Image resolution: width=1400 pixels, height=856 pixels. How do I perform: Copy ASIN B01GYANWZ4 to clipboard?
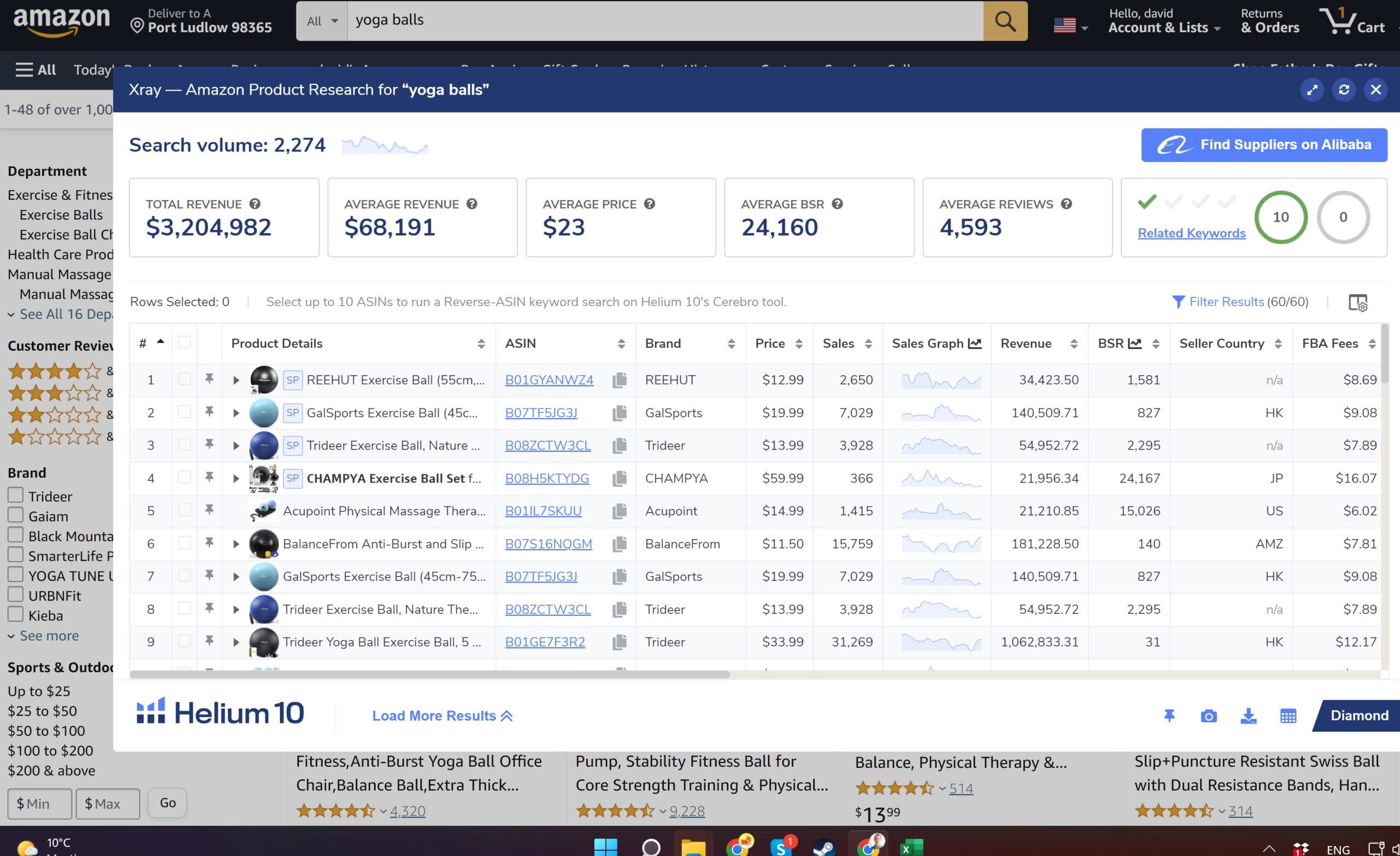coord(619,380)
